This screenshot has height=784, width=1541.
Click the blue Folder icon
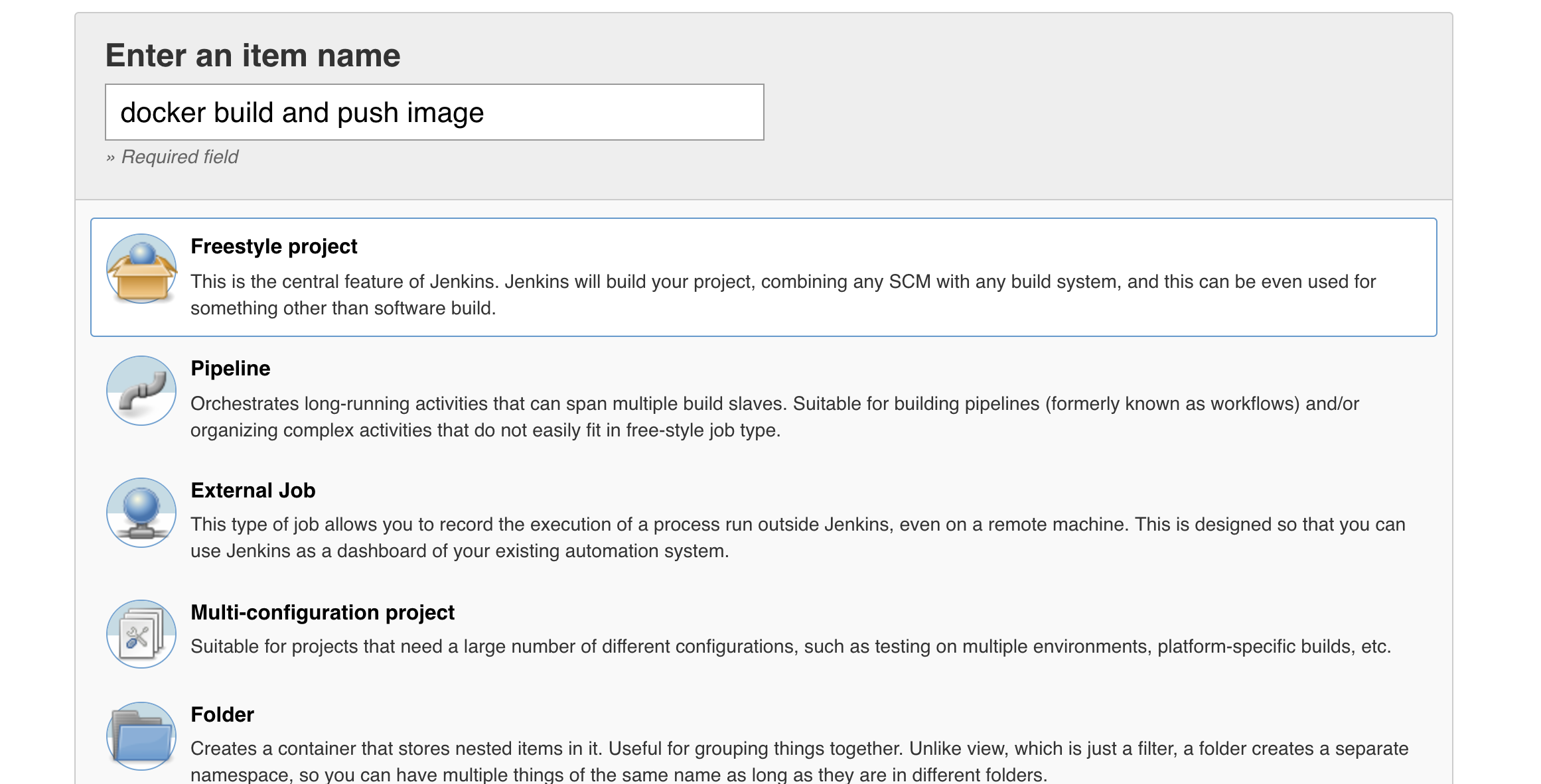point(141,736)
